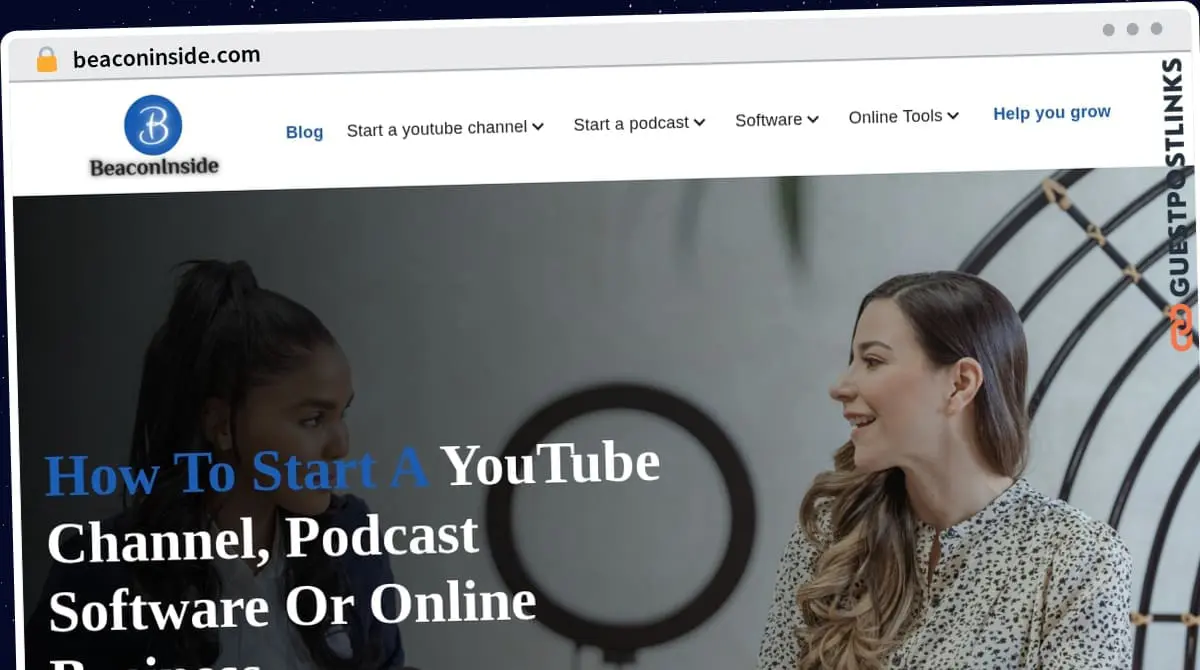Expand the Software dropdown chevron
Viewport: 1200px width, 670px height.
813,119
